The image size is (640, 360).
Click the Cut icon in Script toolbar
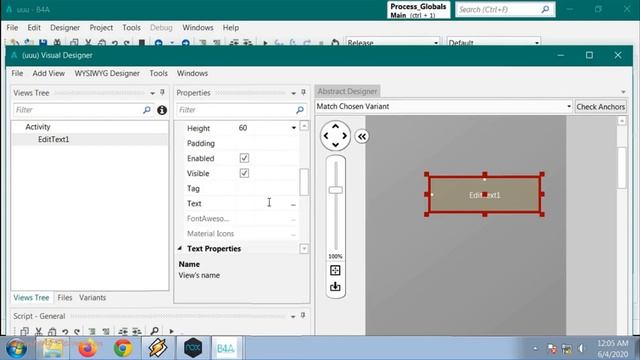click(39, 331)
